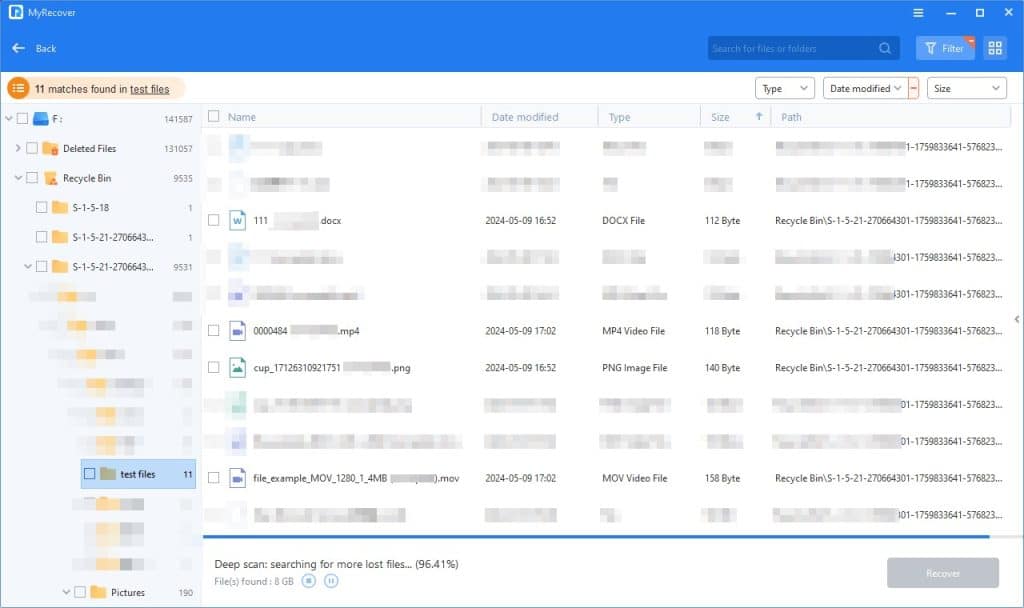Check the 0000484 mp4 file checkbox
The image size is (1024, 608).
(214, 330)
